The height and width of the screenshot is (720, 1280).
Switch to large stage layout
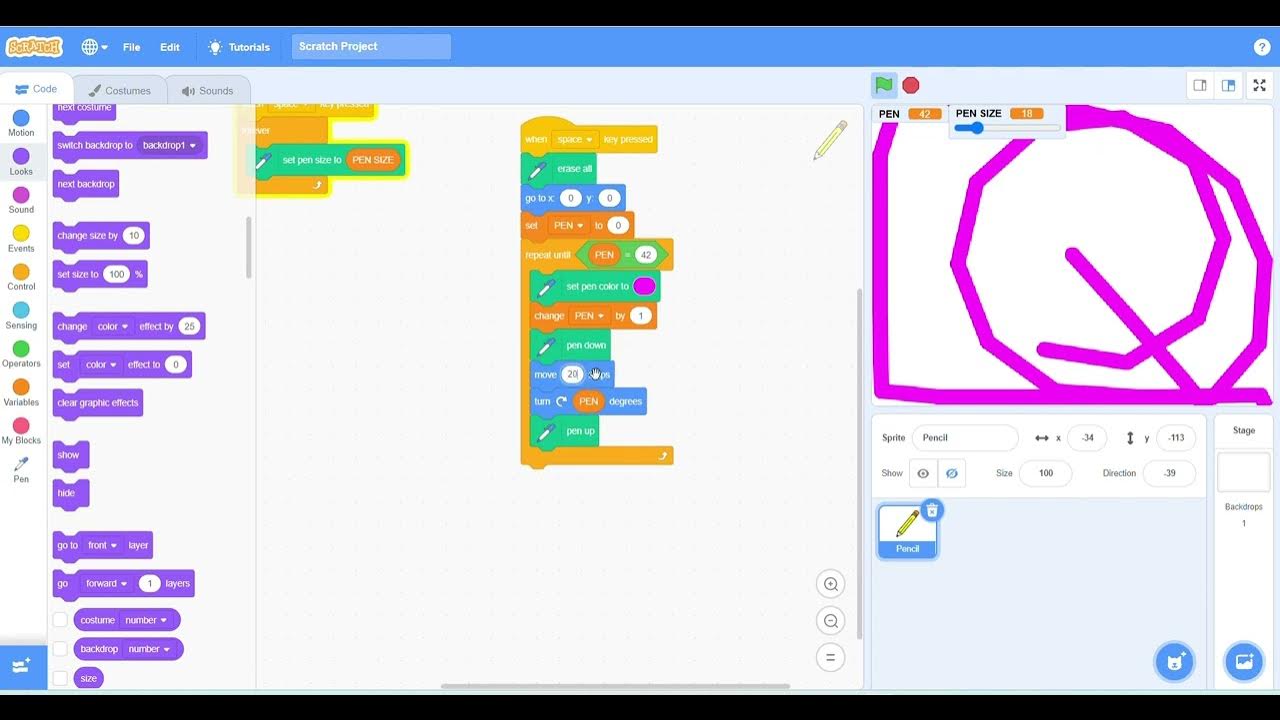tap(1228, 85)
